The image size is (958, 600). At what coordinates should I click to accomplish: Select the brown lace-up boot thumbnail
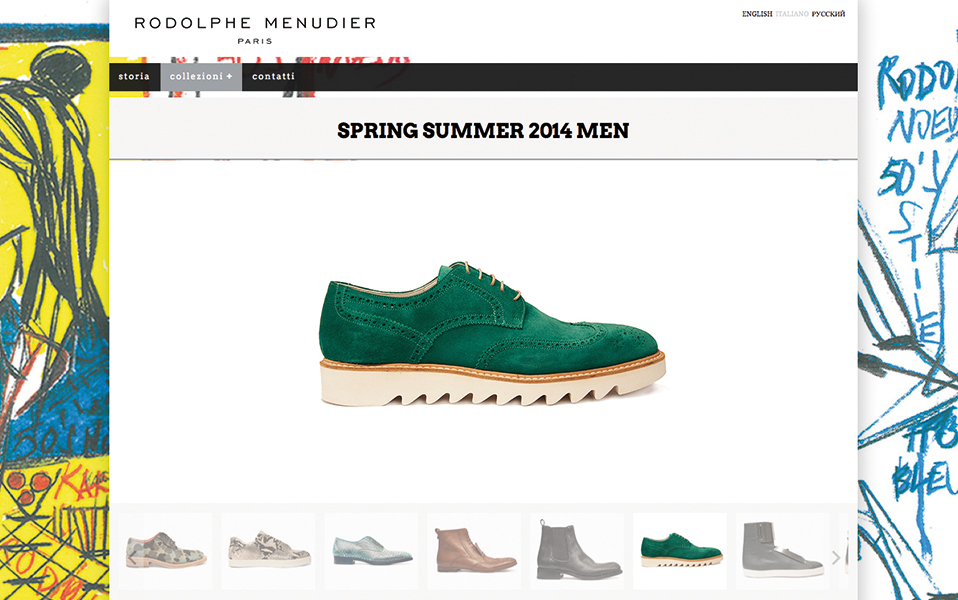pyautogui.click(x=474, y=551)
